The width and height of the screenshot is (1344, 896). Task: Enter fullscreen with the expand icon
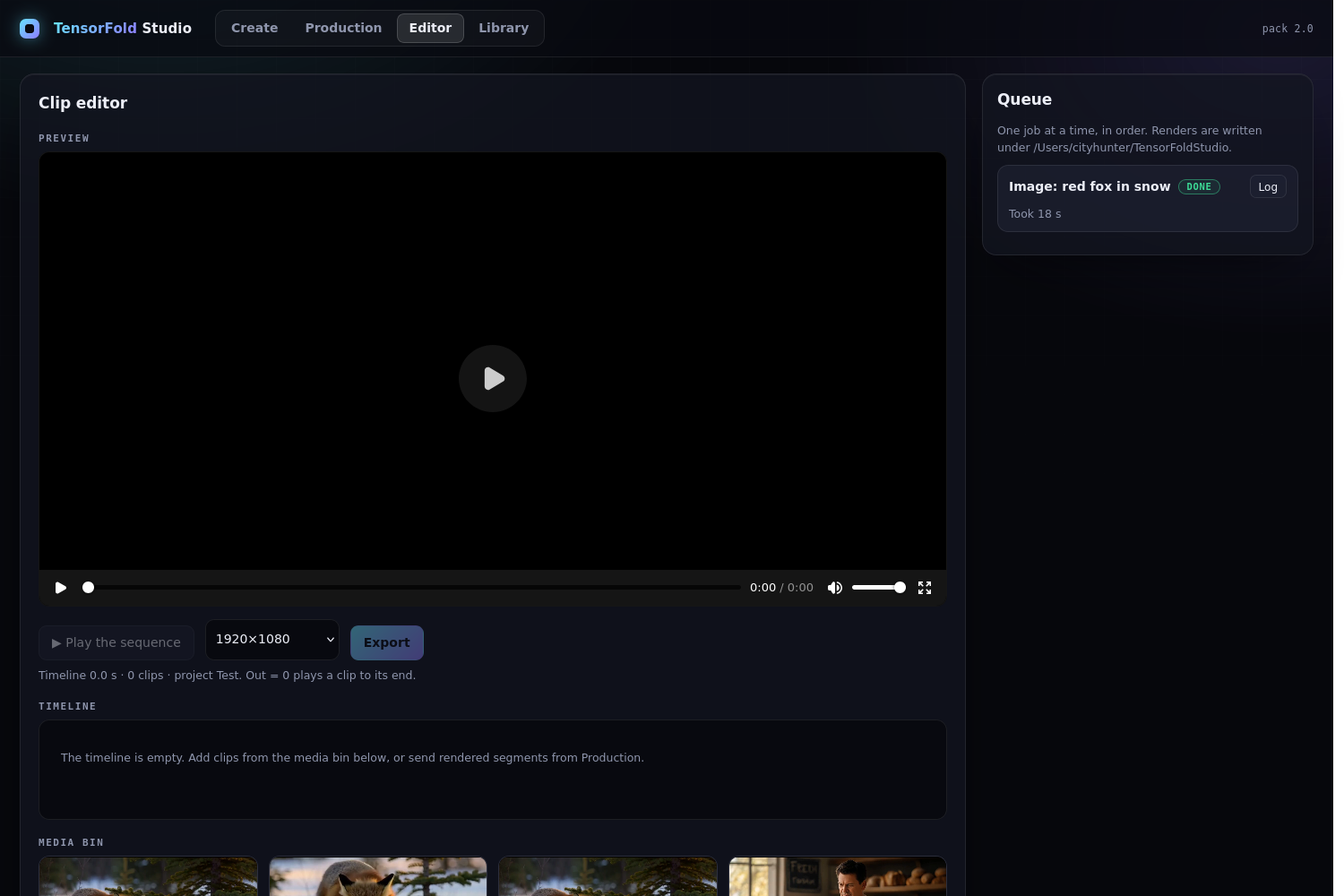tap(925, 588)
